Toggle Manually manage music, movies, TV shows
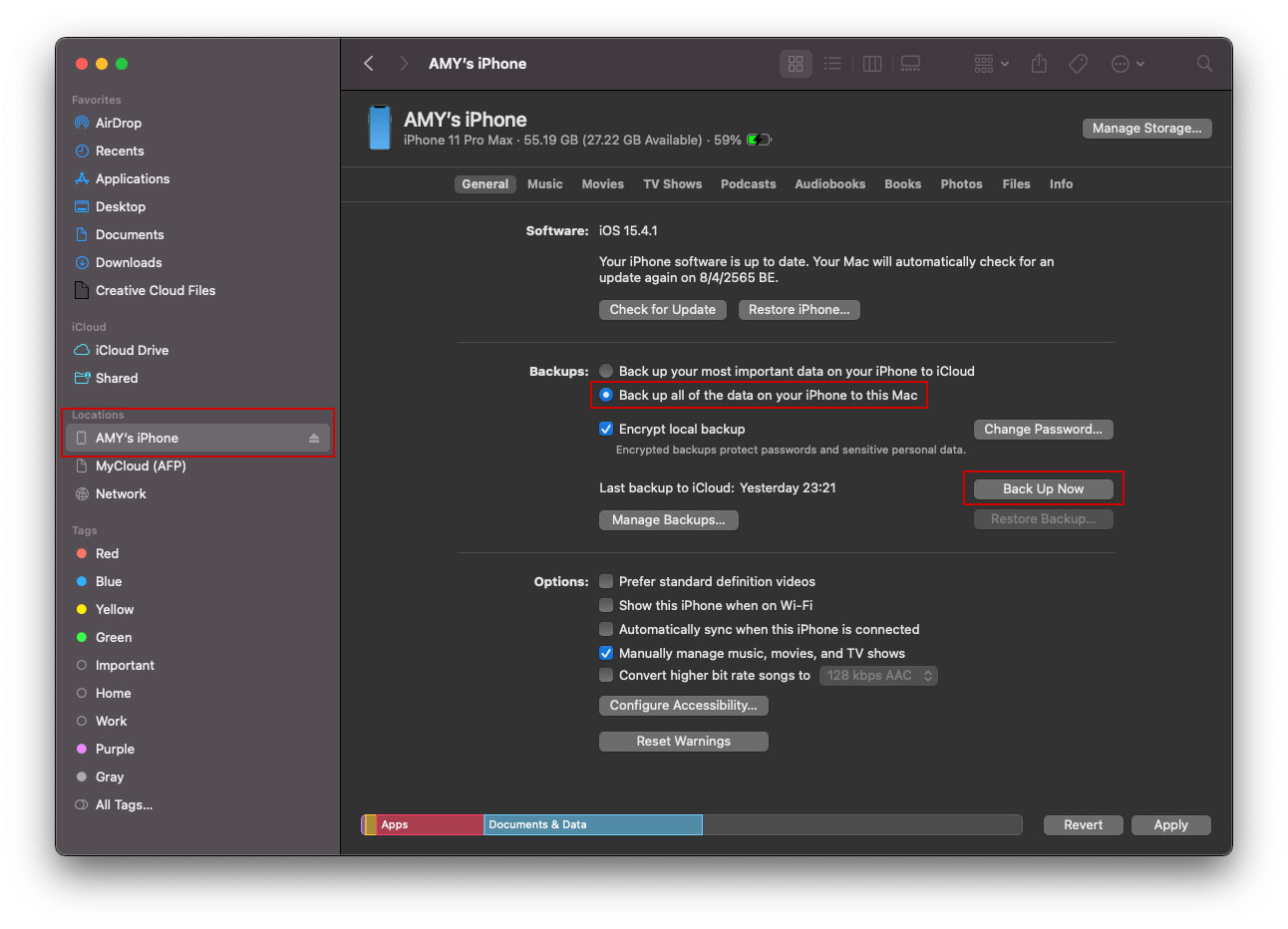The image size is (1288, 929). click(606, 653)
